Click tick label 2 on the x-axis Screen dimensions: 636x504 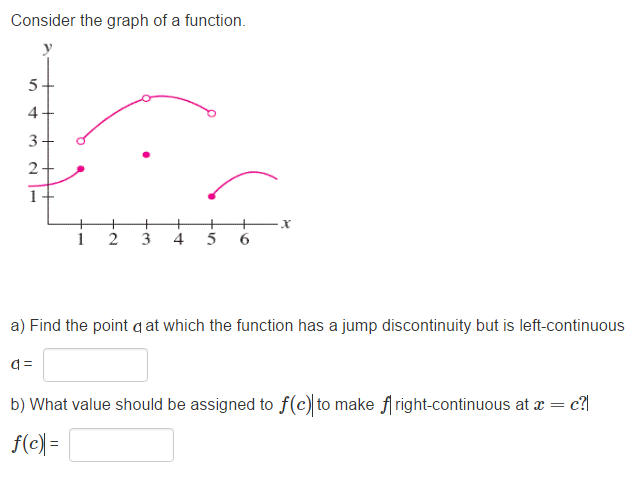(113, 240)
